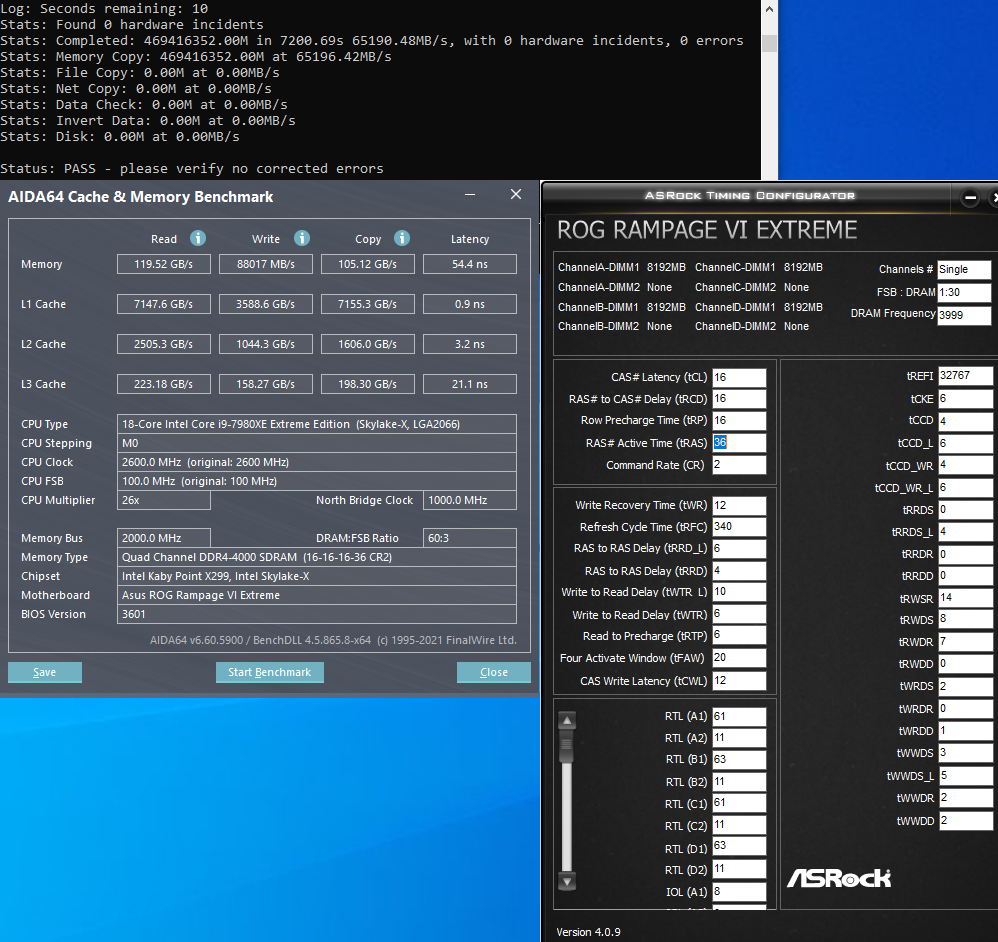Click the Memory Write result 88017 MB/s

point(265,264)
